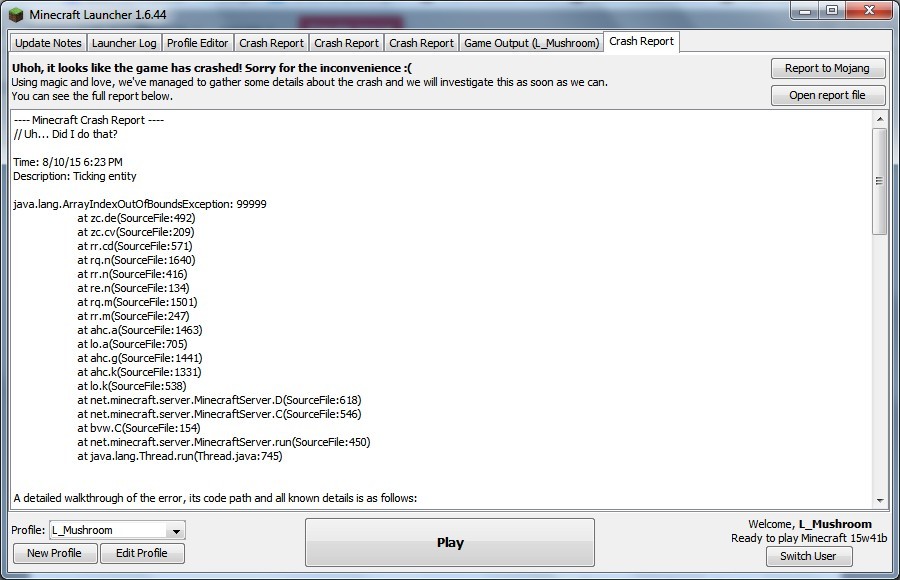Click 'at re.n(SourceFile:134)' stack line
This screenshot has height=580, width=900.
[133, 288]
